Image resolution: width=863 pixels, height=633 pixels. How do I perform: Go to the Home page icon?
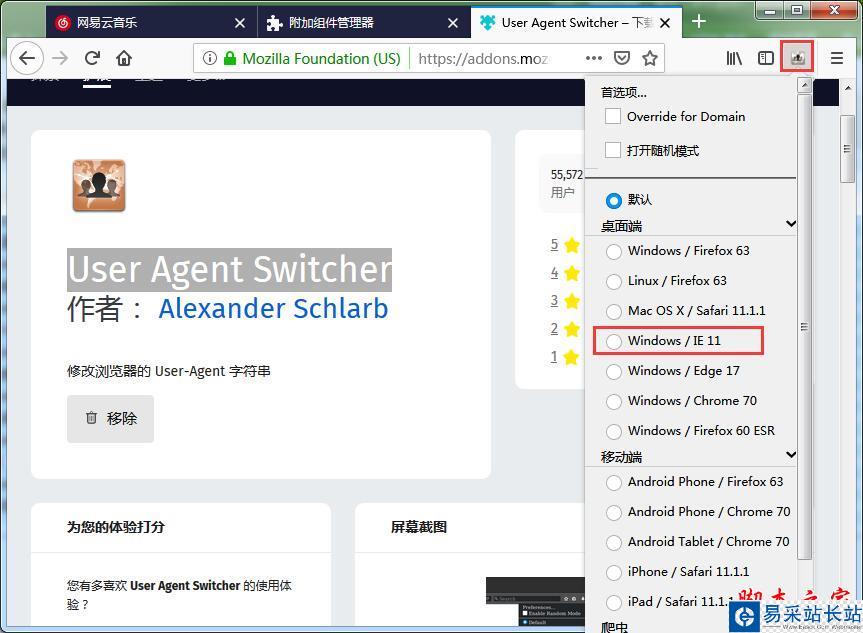[124, 58]
